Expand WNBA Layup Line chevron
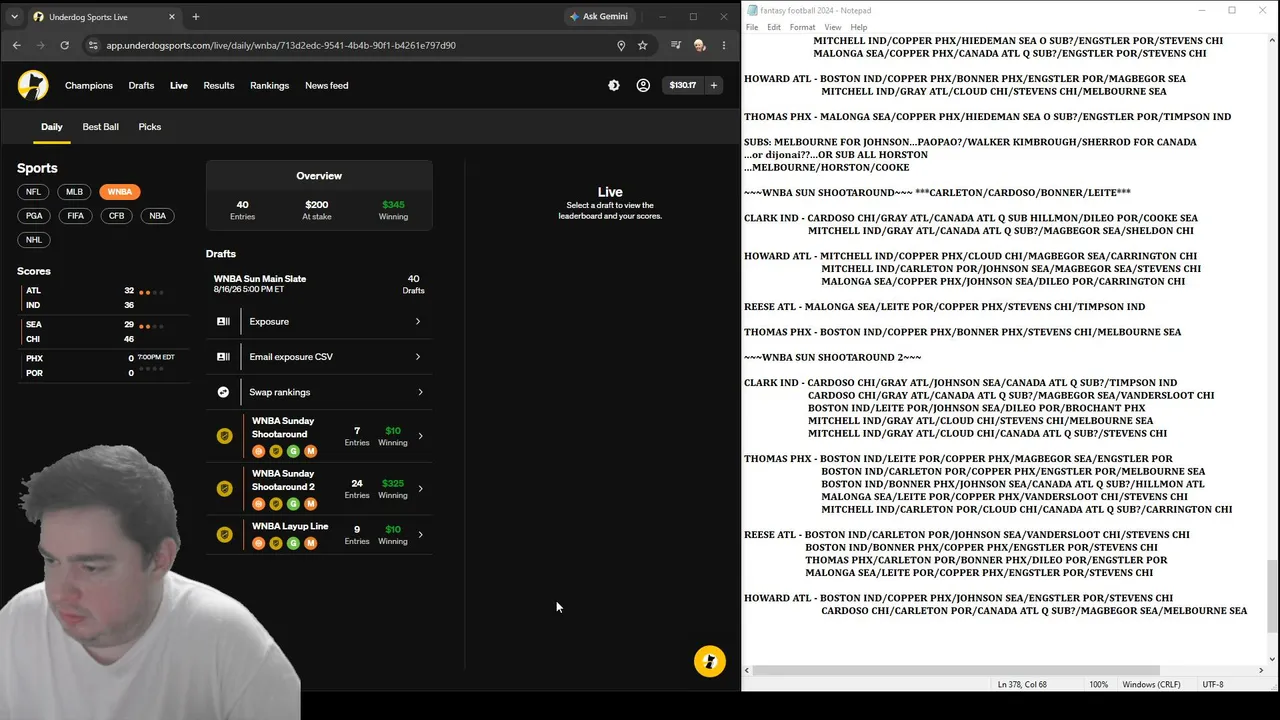Screen dimensions: 1280x720 [x=420, y=535]
